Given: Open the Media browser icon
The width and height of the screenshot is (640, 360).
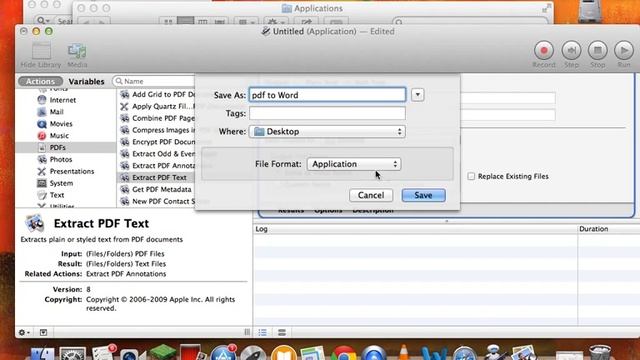Looking at the screenshot, I should click(77, 51).
